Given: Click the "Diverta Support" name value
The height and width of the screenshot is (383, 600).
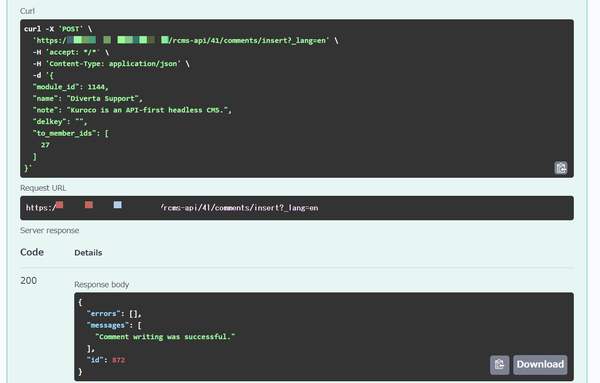Looking at the screenshot, I should 103,98.
